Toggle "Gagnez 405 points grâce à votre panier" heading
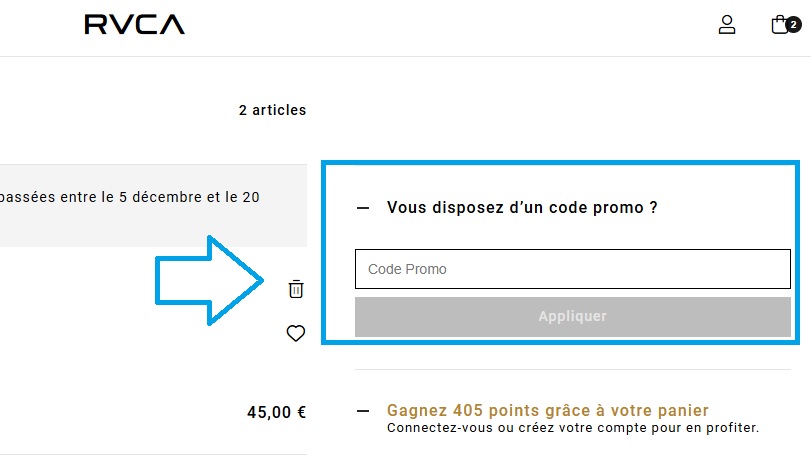 click(x=548, y=410)
